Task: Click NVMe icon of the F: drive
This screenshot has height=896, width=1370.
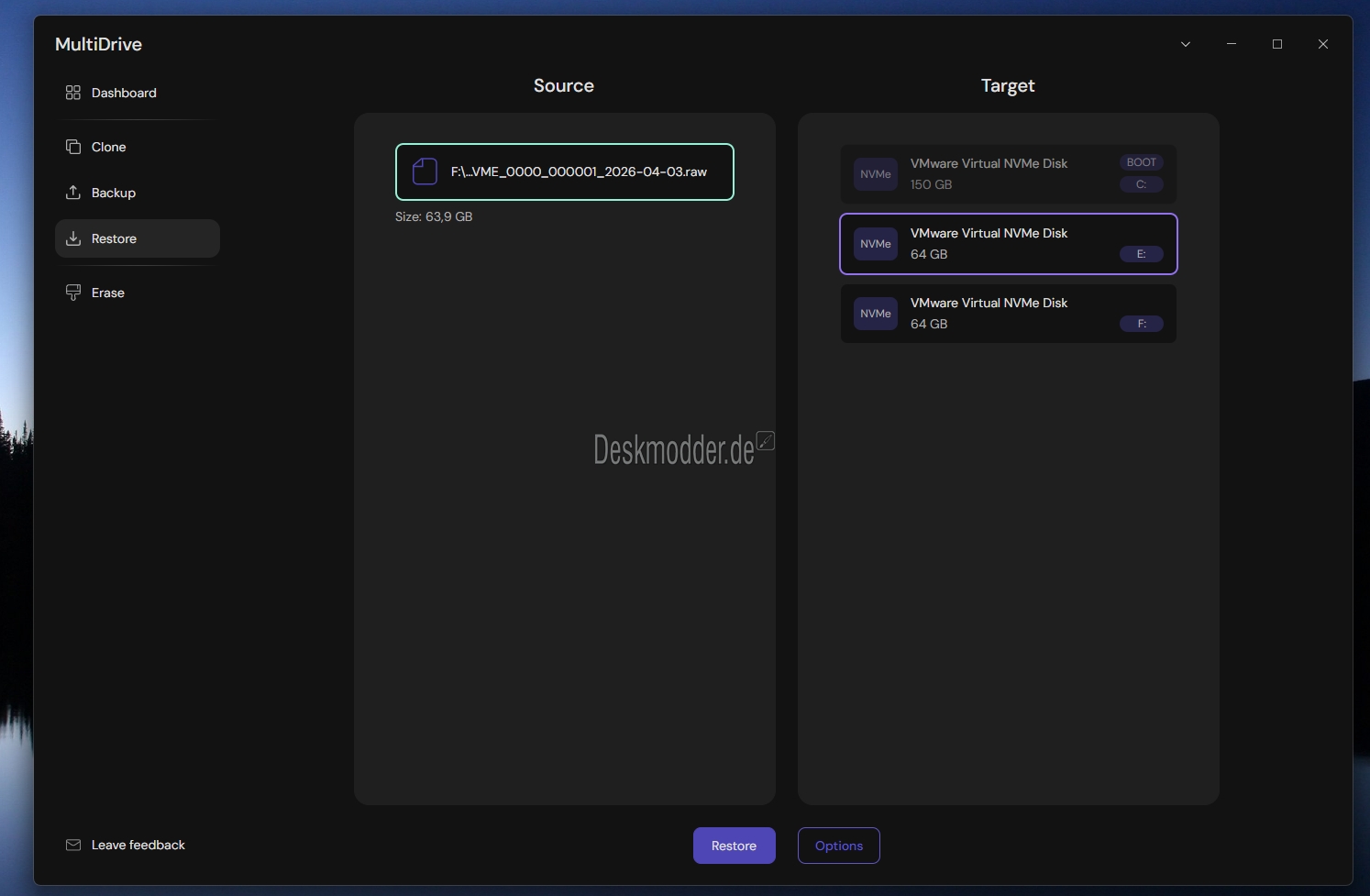Action: [x=875, y=314]
